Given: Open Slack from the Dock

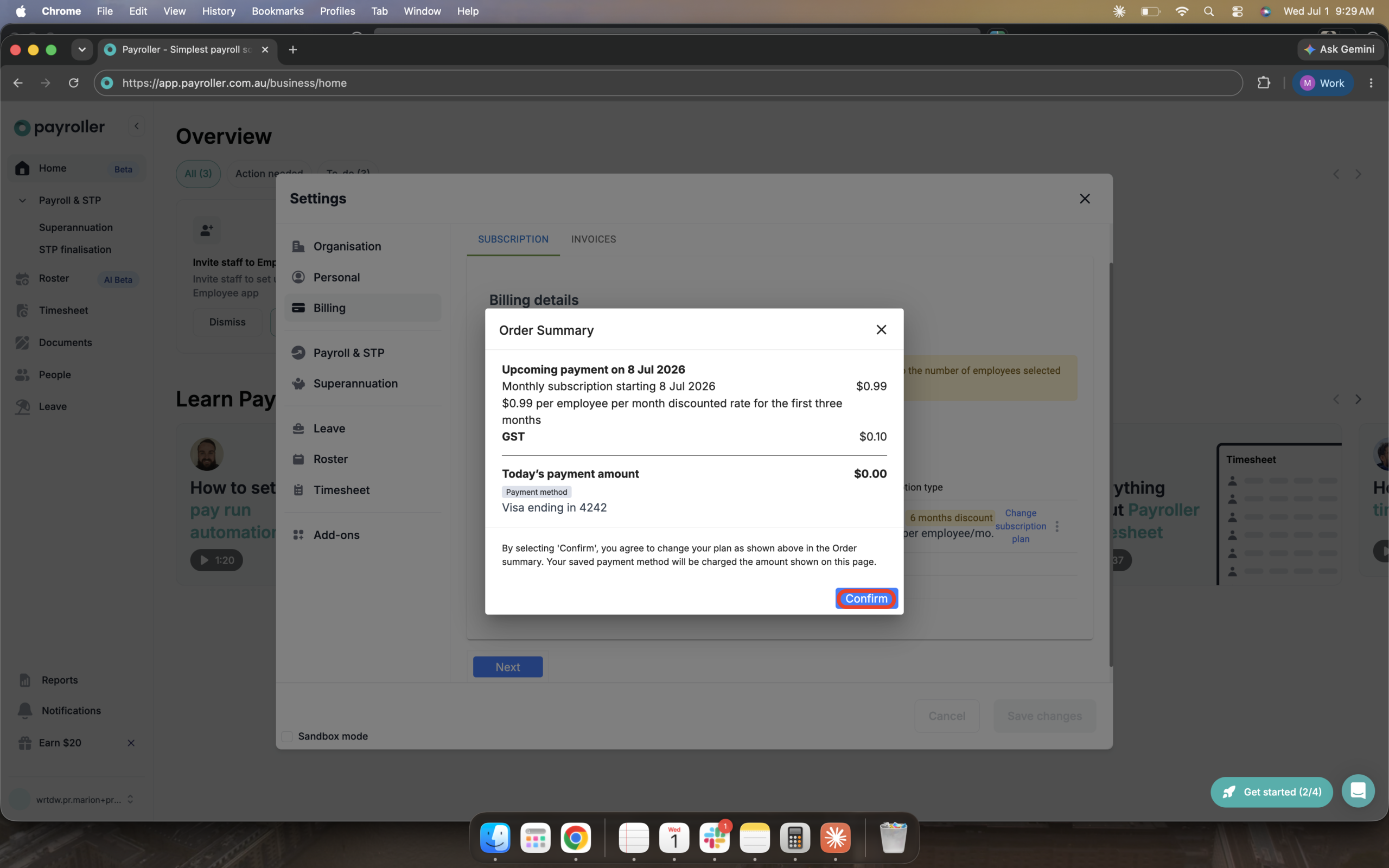Looking at the screenshot, I should pos(715,838).
